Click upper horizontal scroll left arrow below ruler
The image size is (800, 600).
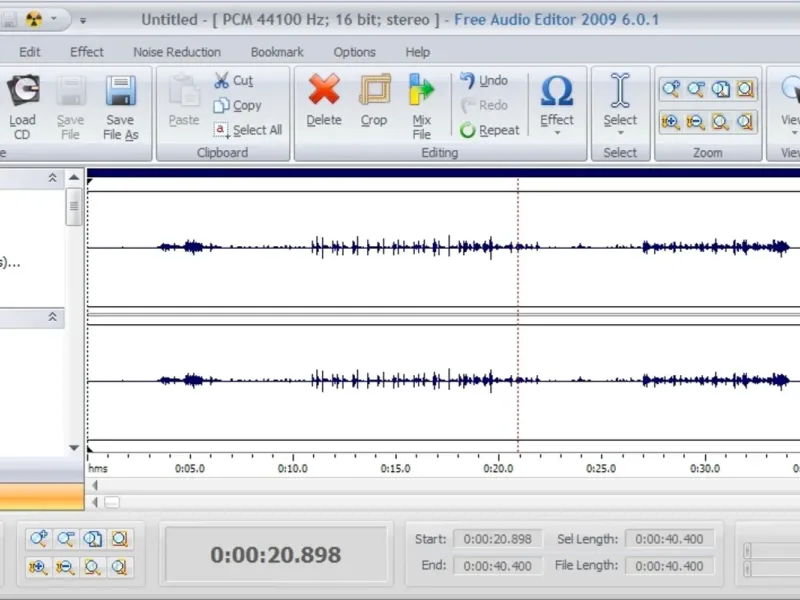click(94, 485)
